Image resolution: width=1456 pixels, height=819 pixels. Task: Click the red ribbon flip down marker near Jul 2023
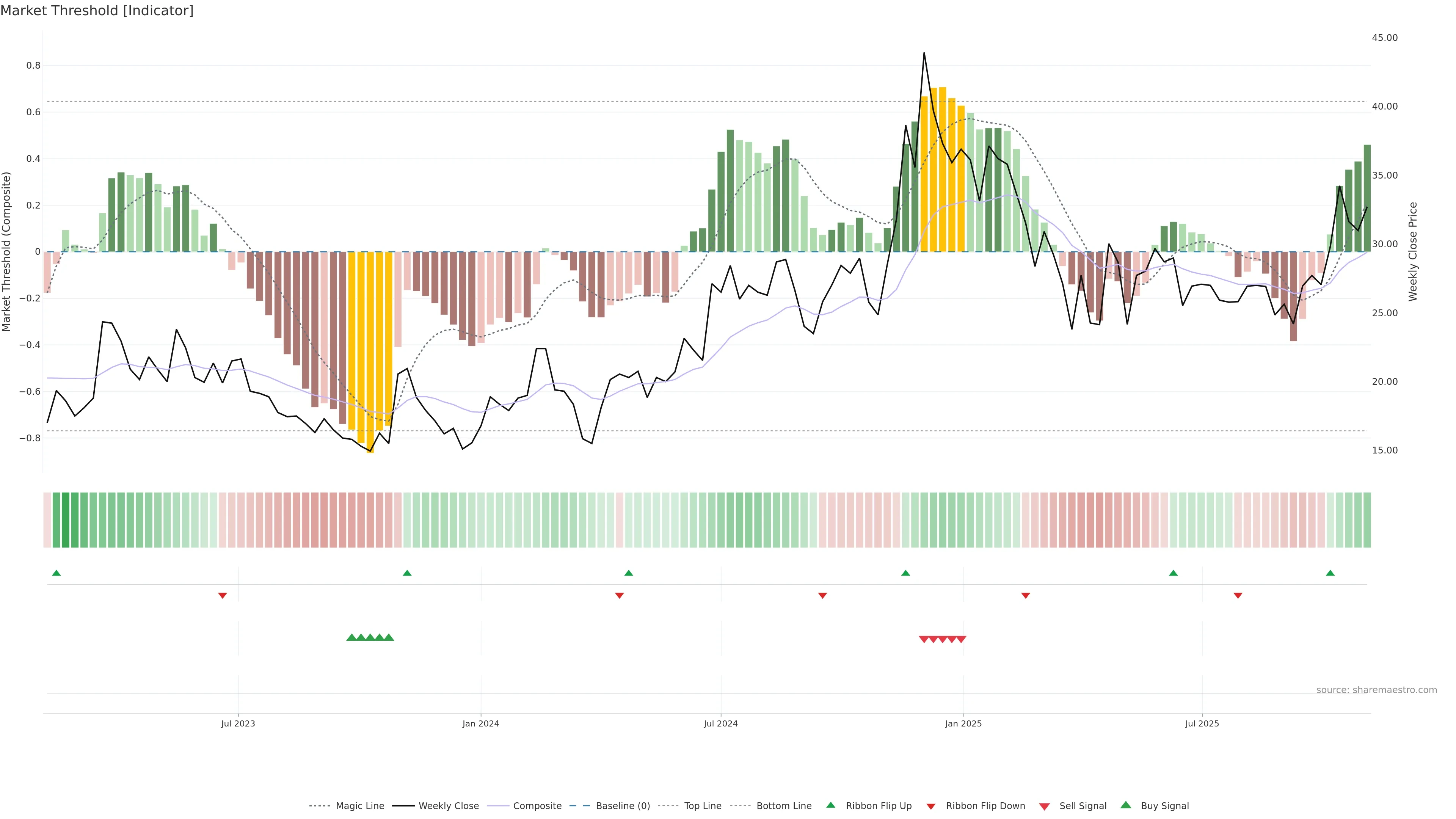(223, 595)
